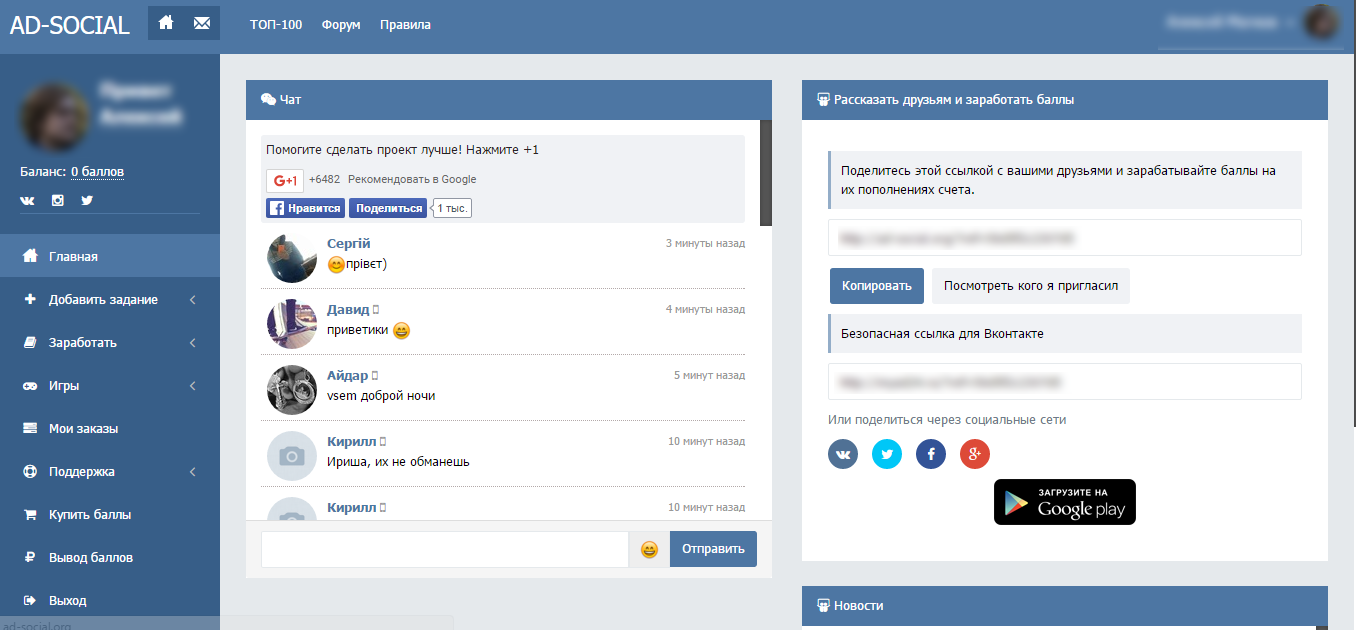Click the VK icon under balance

tap(27, 200)
